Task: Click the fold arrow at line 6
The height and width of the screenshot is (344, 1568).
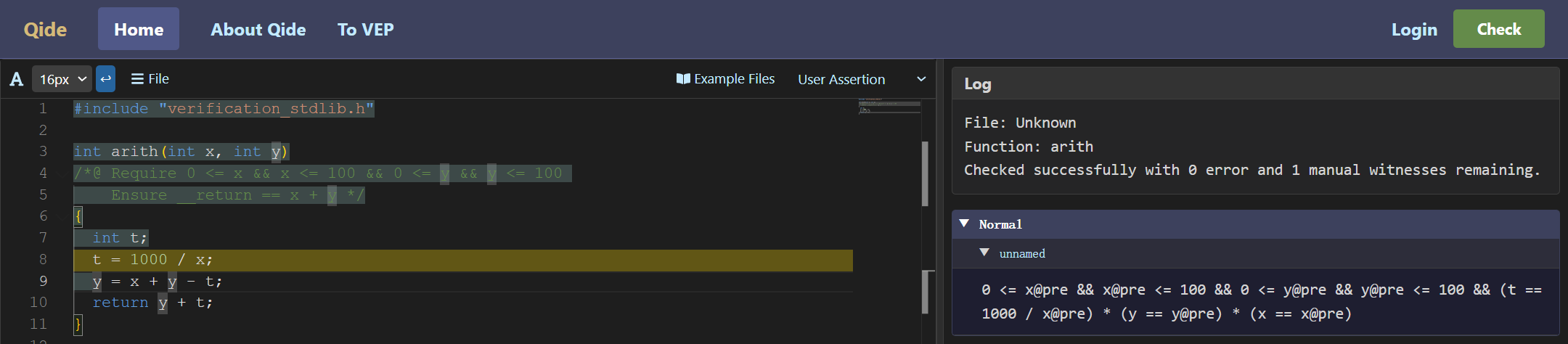Action: click(x=62, y=216)
